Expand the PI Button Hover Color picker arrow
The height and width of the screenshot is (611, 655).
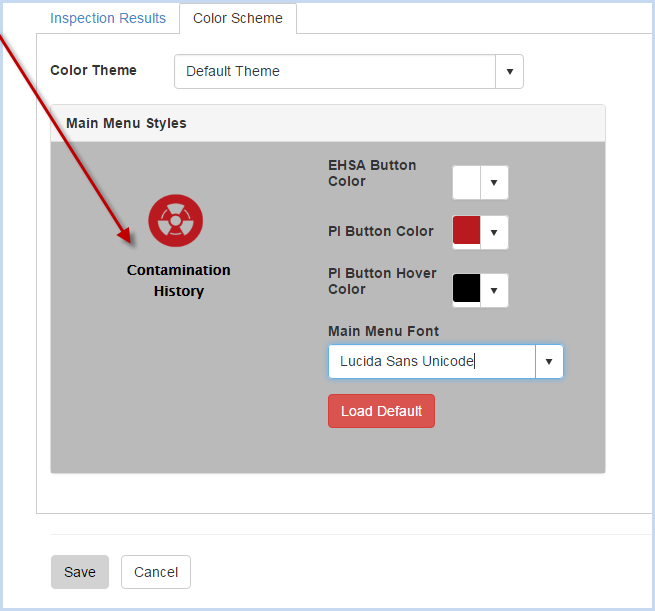494,291
